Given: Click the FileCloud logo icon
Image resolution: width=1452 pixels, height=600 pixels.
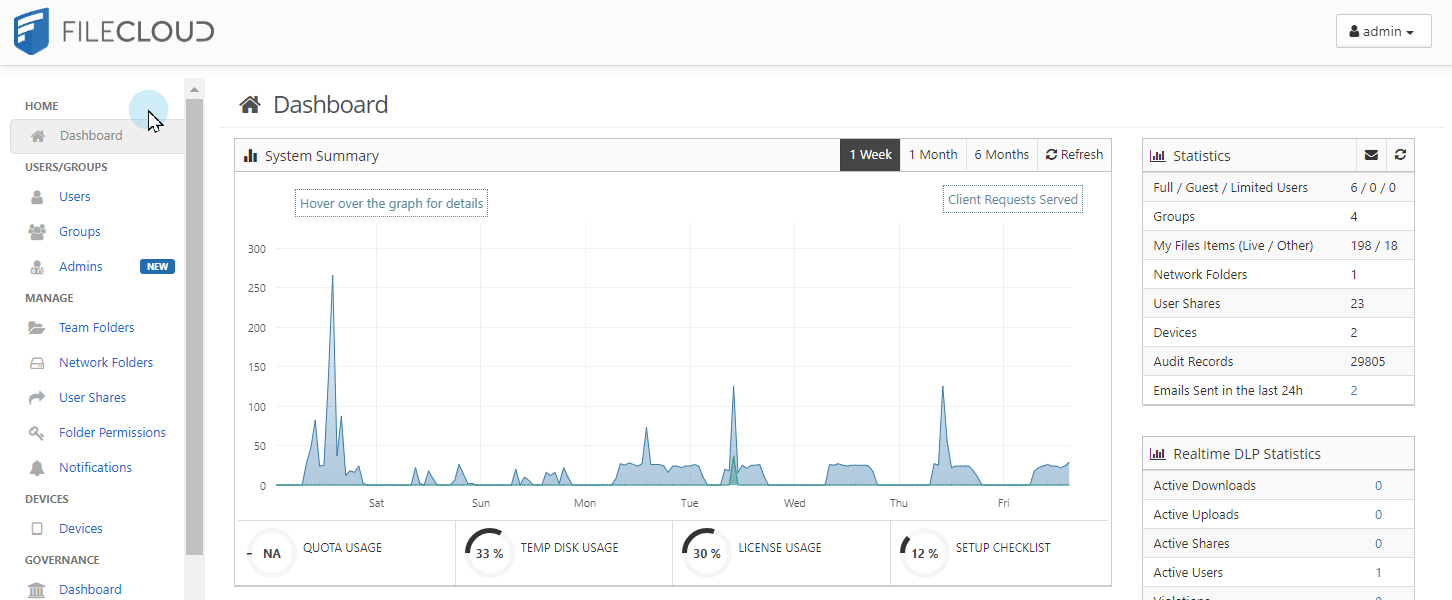Looking at the screenshot, I should tap(32, 31).
